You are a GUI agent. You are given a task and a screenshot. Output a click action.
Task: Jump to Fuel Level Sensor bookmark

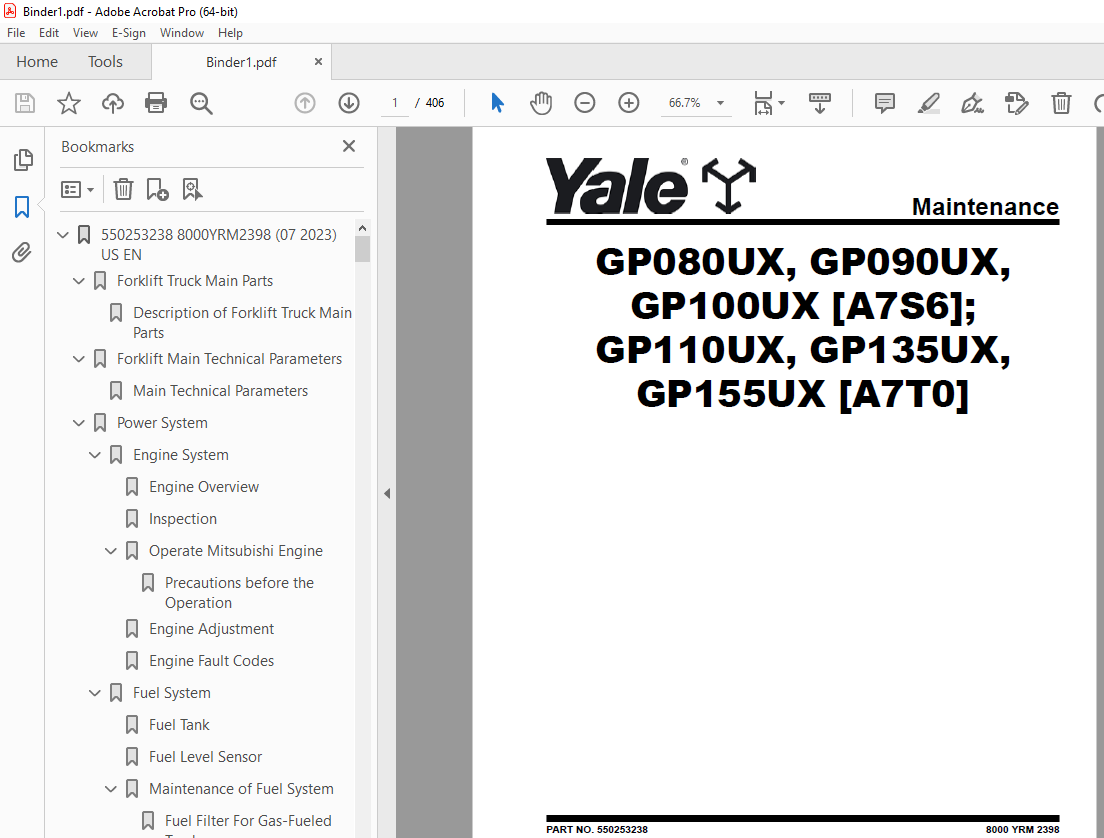point(205,757)
